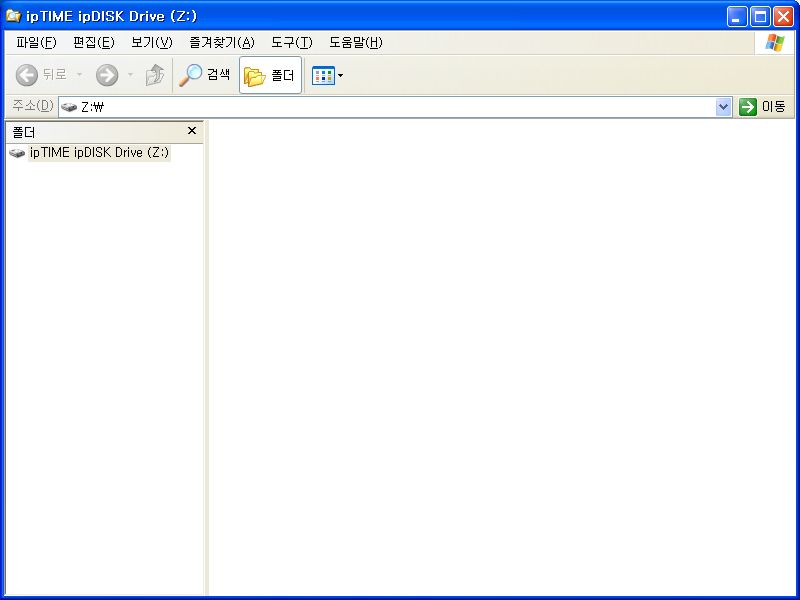Toggle the Folders (폴더) pane button
Screen dimensions: 800x600
click(270, 76)
